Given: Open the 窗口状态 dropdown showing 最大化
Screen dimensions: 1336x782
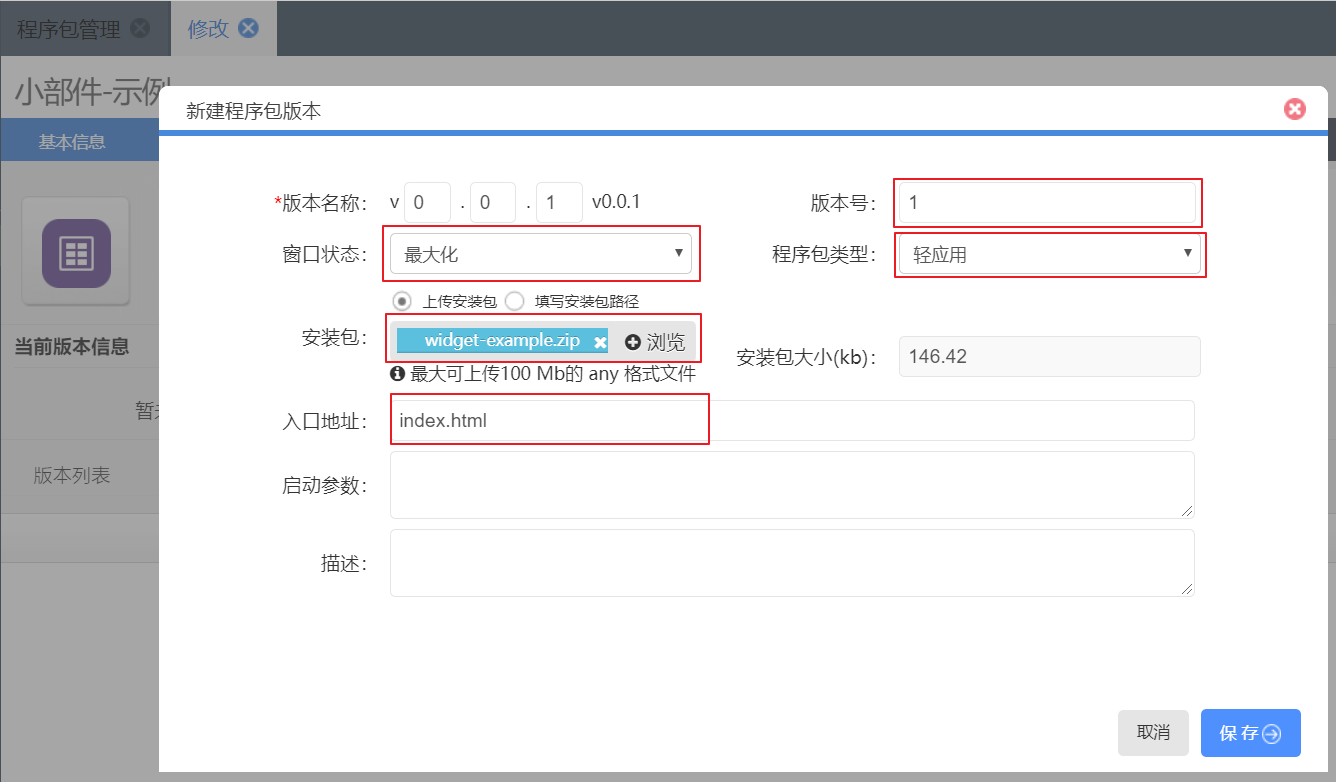Looking at the screenshot, I should click(x=540, y=254).
